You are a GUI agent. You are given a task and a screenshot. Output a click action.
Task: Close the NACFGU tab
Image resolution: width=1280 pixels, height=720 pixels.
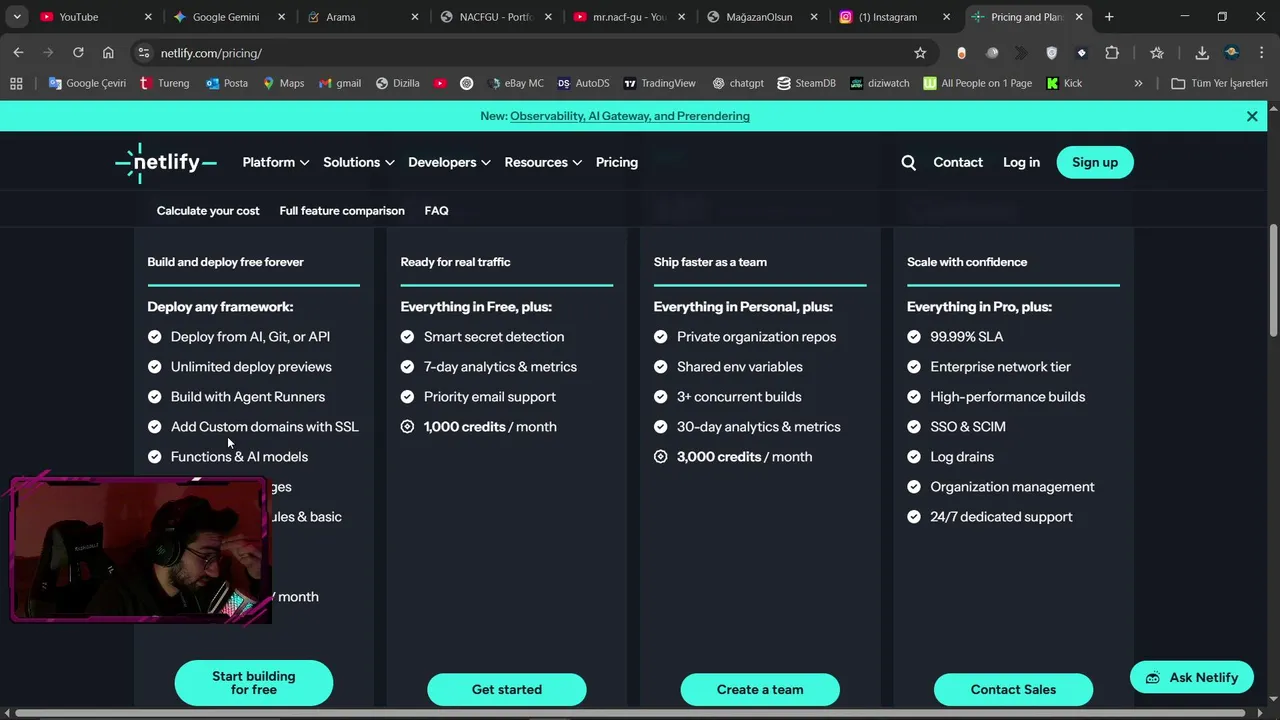[x=548, y=17]
